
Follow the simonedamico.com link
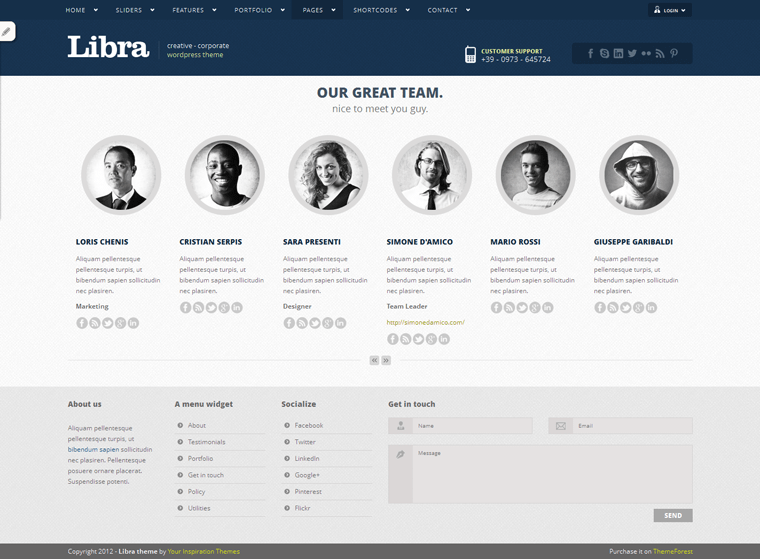tap(425, 322)
